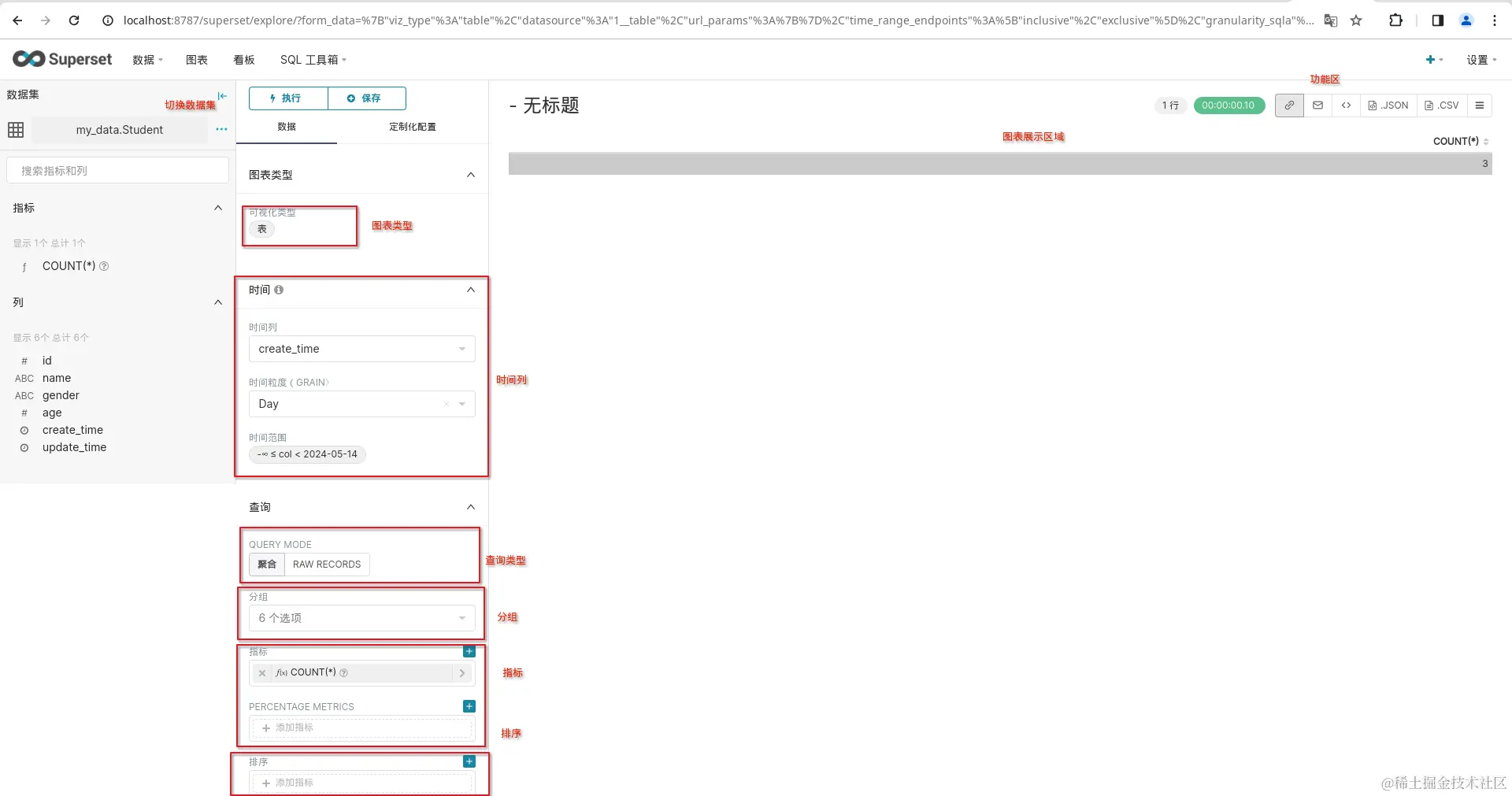Click the COUNT(*) metric in dataset list

tap(69, 266)
